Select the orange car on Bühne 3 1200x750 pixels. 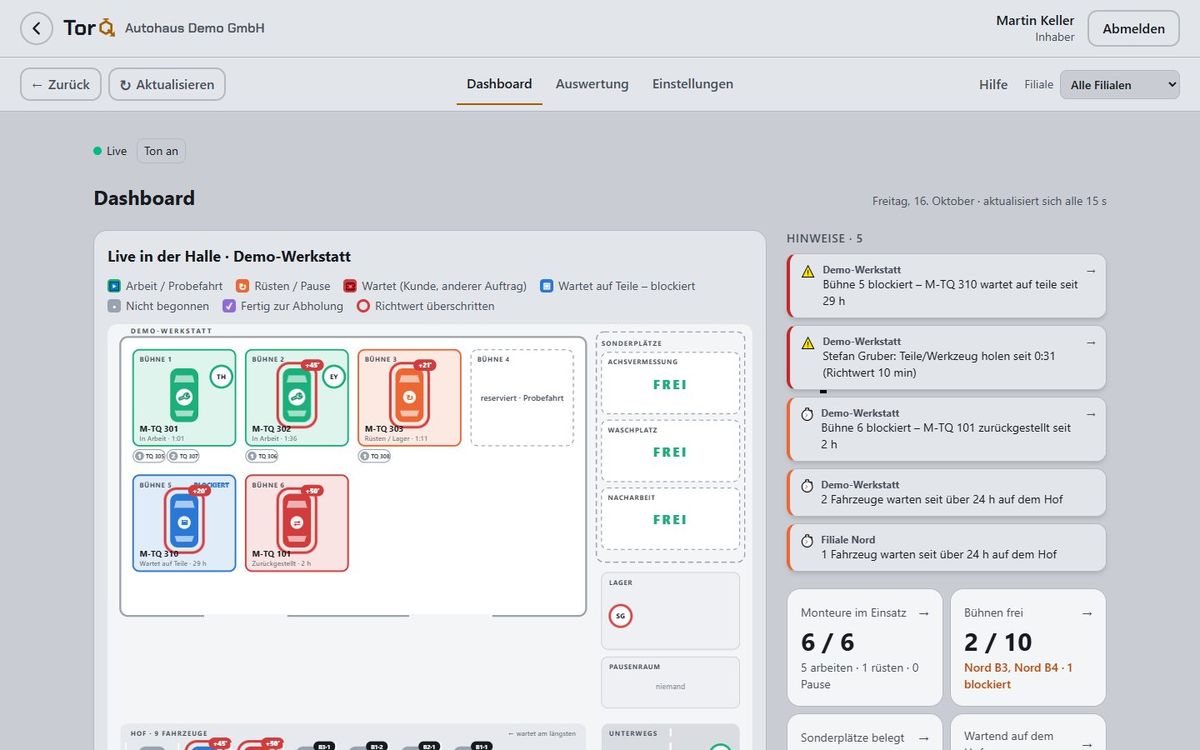(409, 395)
